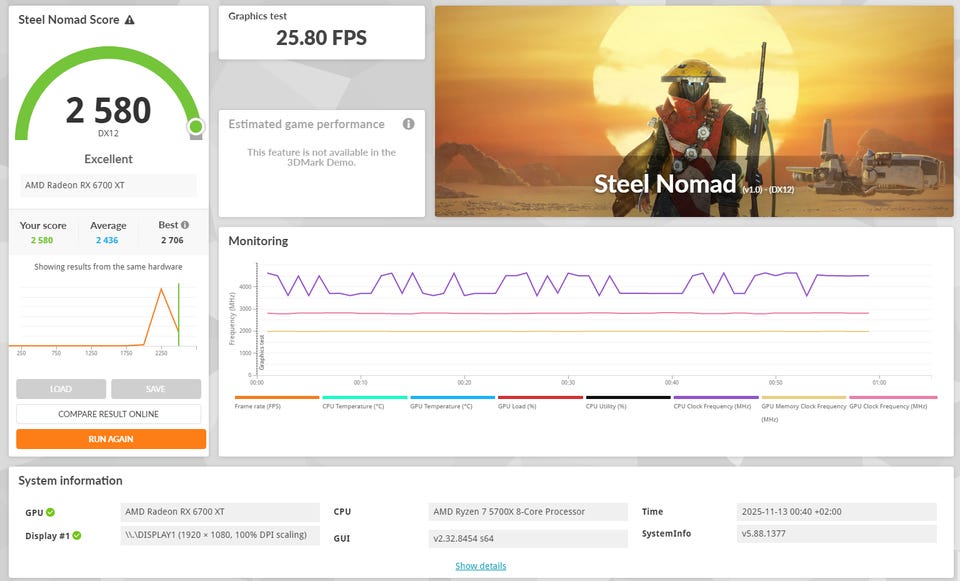The height and width of the screenshot is (581, 960).
Task: Click the orange RUN AGAIN button
Action: [x=111, y=439]
